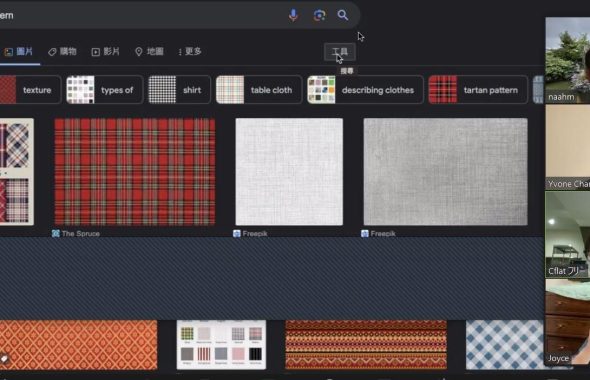Viewport: 590px width, 380px height.
Task: Select the describing clothes filter chip
Action: (x=365, y=90)
